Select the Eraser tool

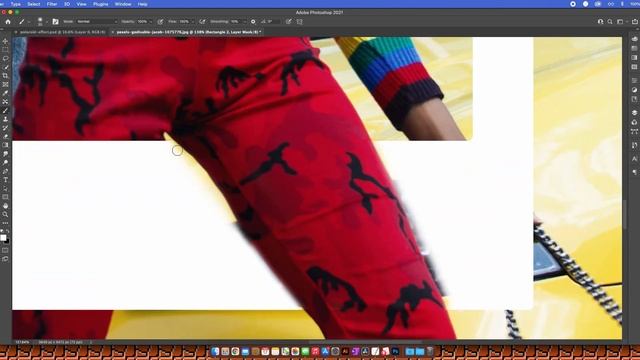point(5,136)
